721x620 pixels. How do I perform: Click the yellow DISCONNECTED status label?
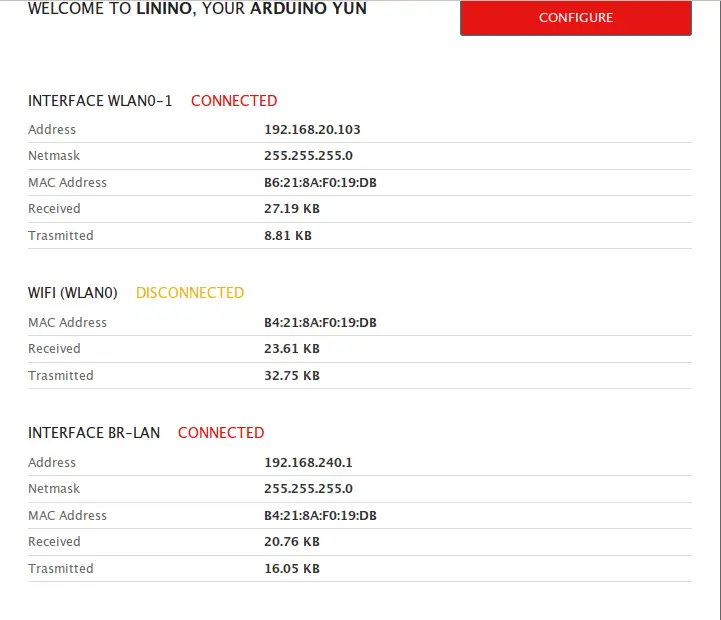[x=190, y=293]
